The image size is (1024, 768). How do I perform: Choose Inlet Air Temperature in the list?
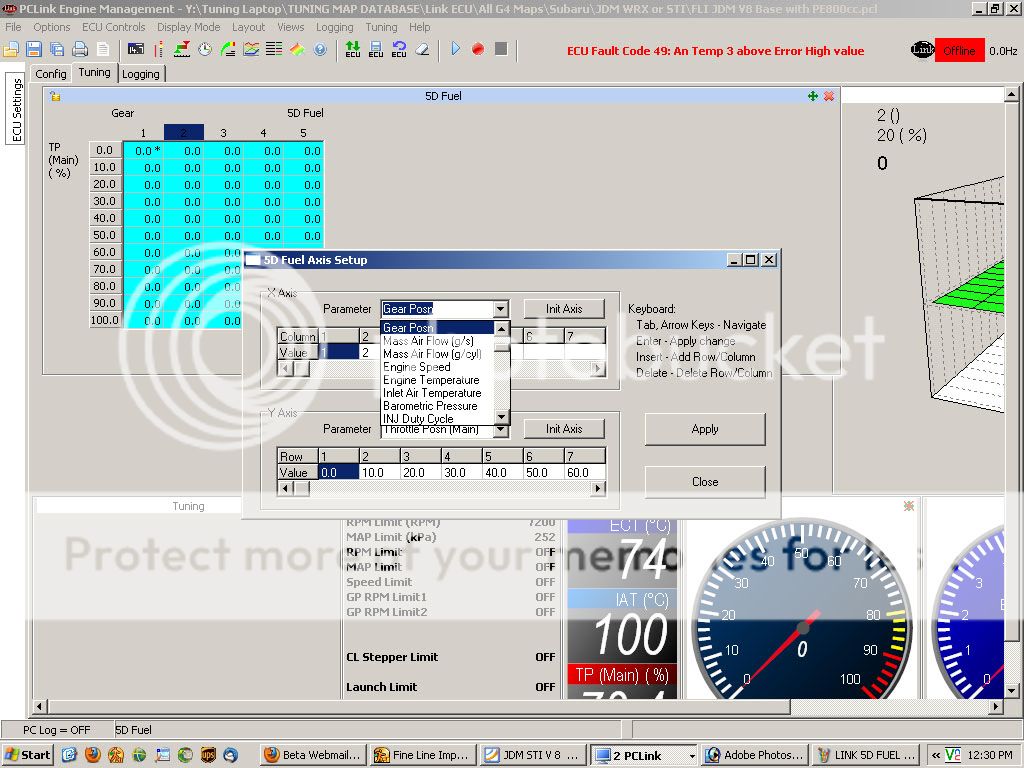[x=432, y=393]
